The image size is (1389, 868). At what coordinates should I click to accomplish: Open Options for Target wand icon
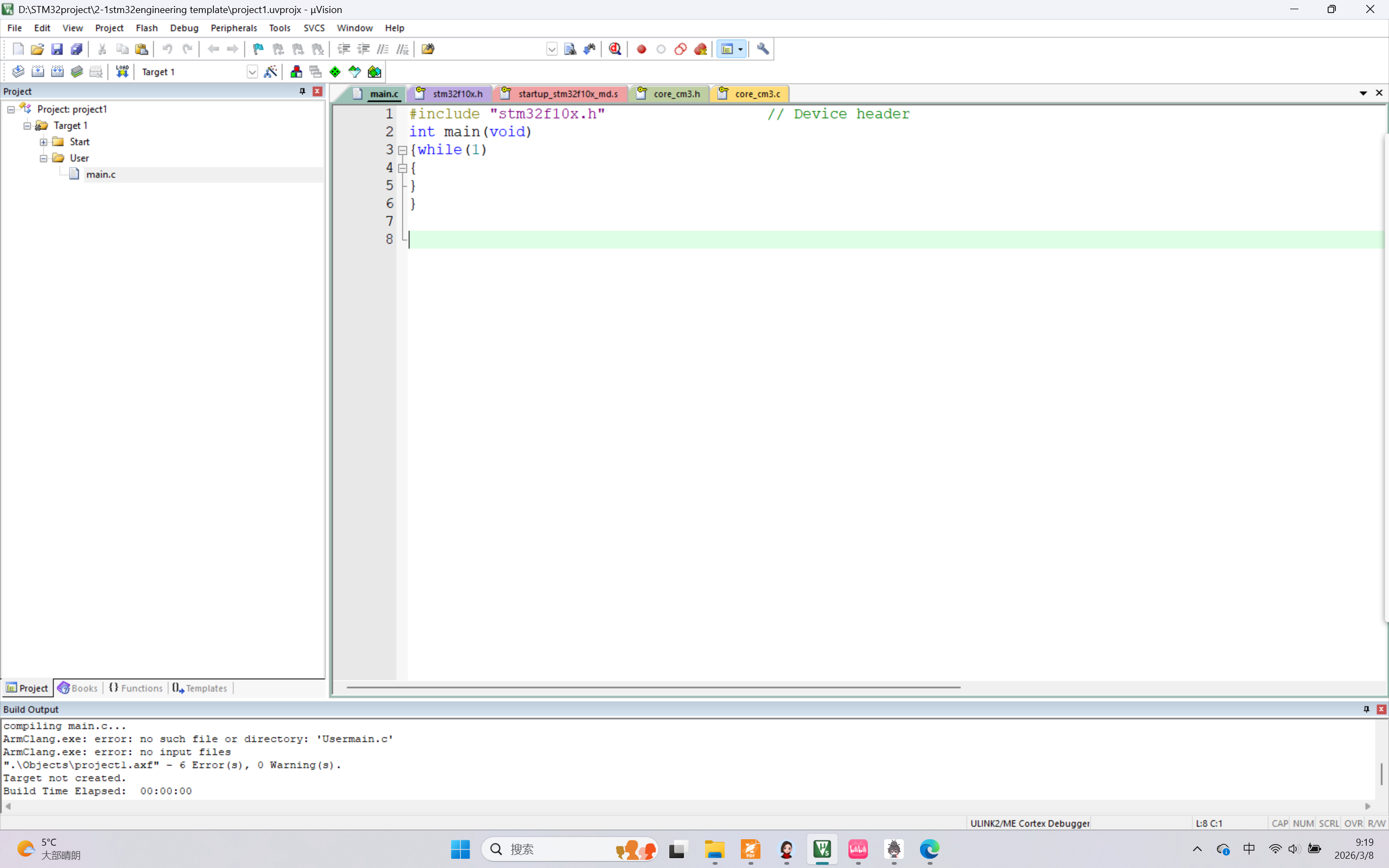point(270,72)
